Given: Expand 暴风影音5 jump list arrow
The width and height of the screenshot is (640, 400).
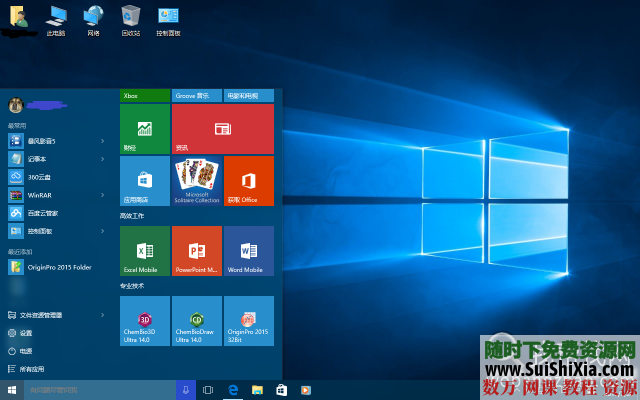Looking at the screenshot, I should click(102, 141).
